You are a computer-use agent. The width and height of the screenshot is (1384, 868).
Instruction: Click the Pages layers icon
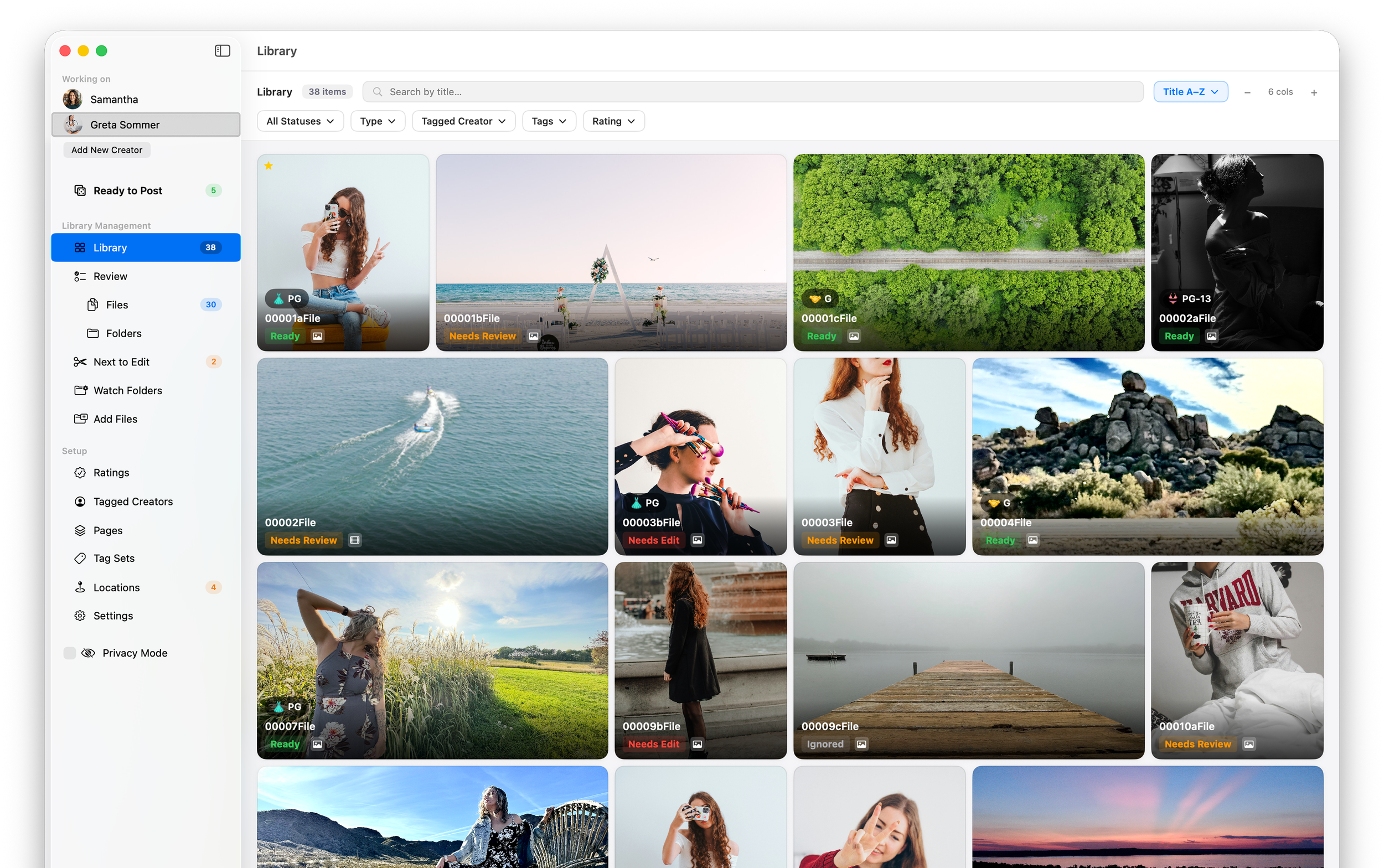pos(80,530)
